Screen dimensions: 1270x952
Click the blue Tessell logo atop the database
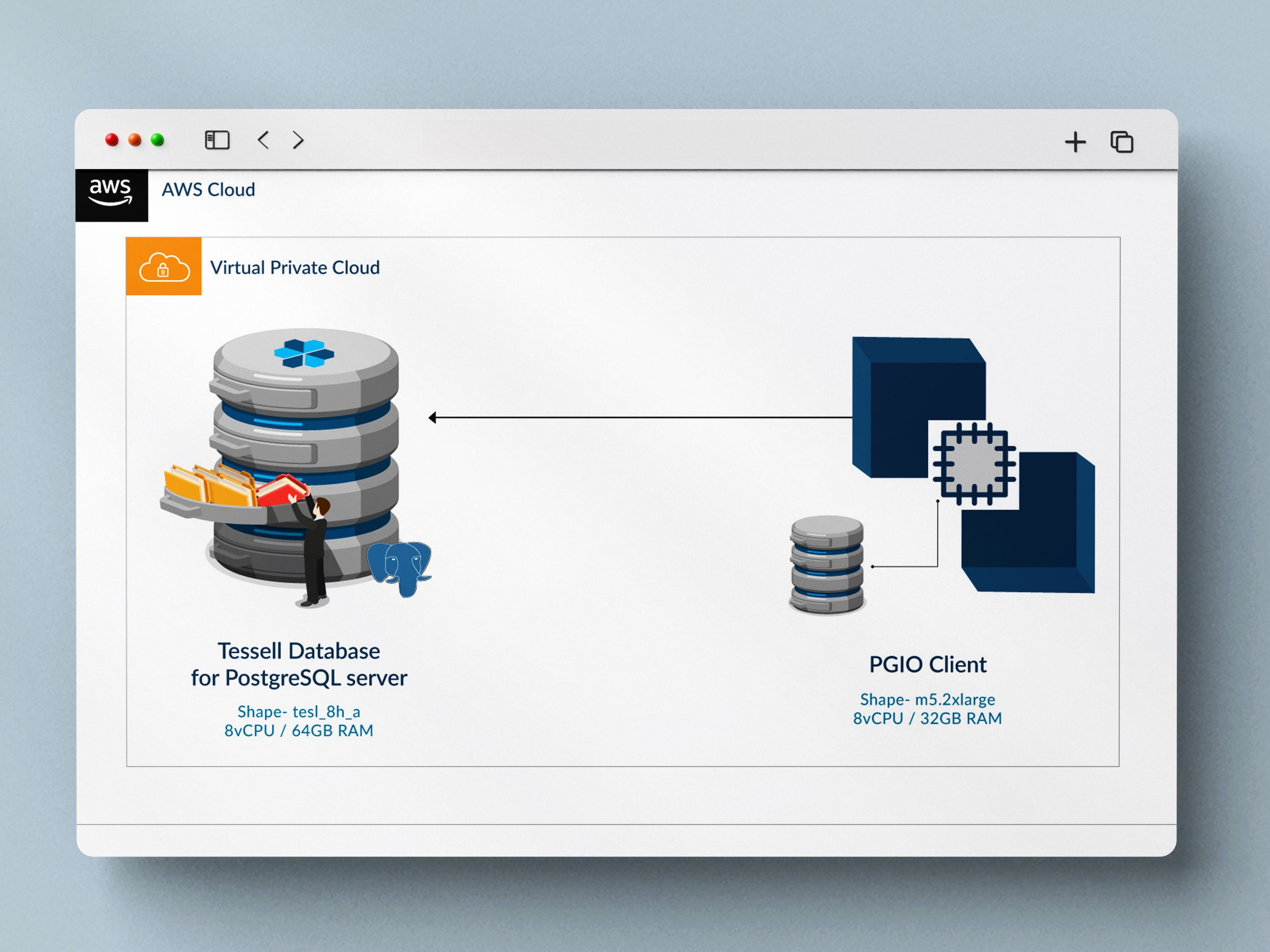tap(304, 353)
